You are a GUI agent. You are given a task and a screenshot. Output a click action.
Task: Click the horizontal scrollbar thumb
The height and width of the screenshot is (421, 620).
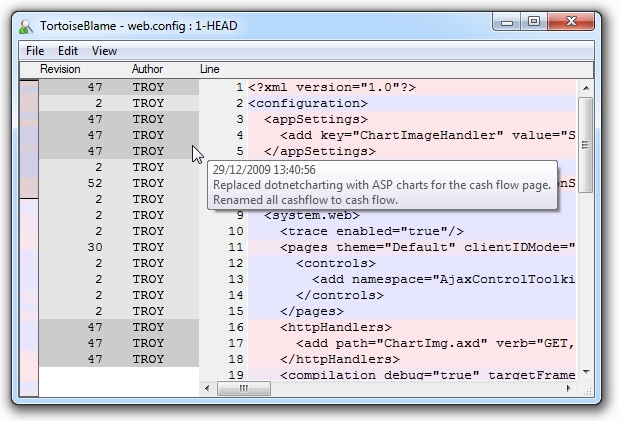pyautogui.click(x=244, y=389)
